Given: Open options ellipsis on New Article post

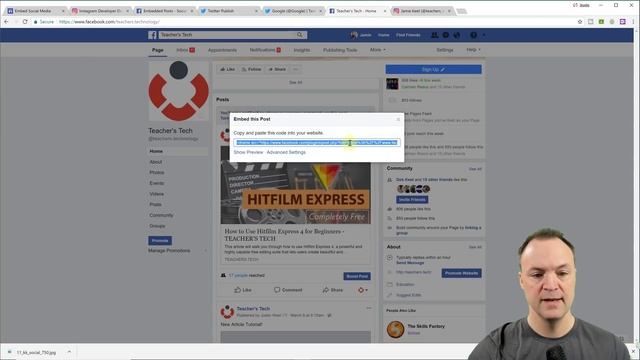Looking at the screenshot, I should [369, 308].
